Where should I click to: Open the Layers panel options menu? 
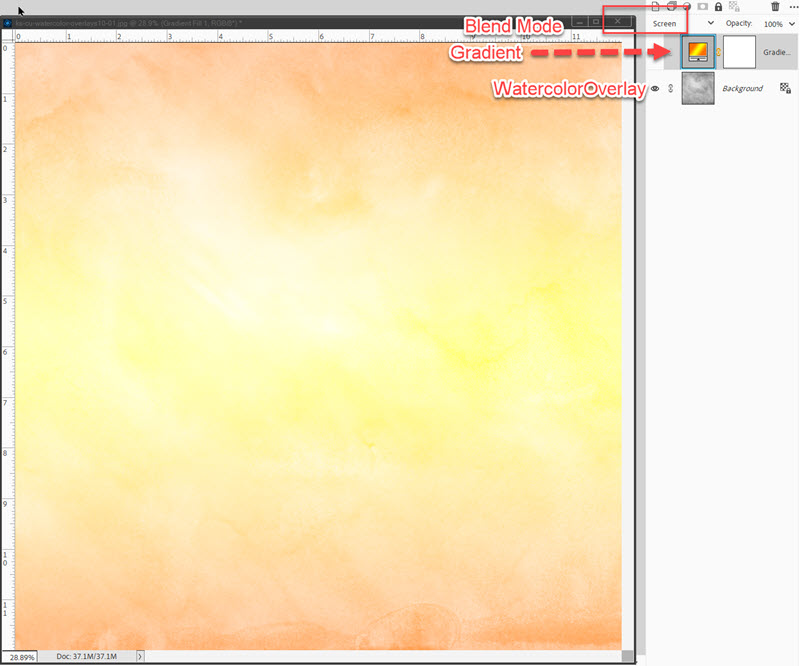click(x=793, y=6)
